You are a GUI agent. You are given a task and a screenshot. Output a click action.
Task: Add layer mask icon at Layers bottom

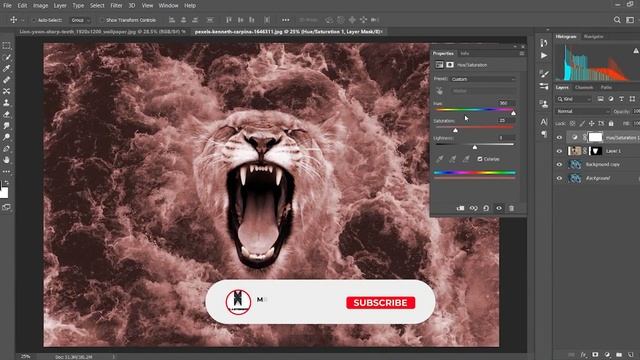[595, 355]
